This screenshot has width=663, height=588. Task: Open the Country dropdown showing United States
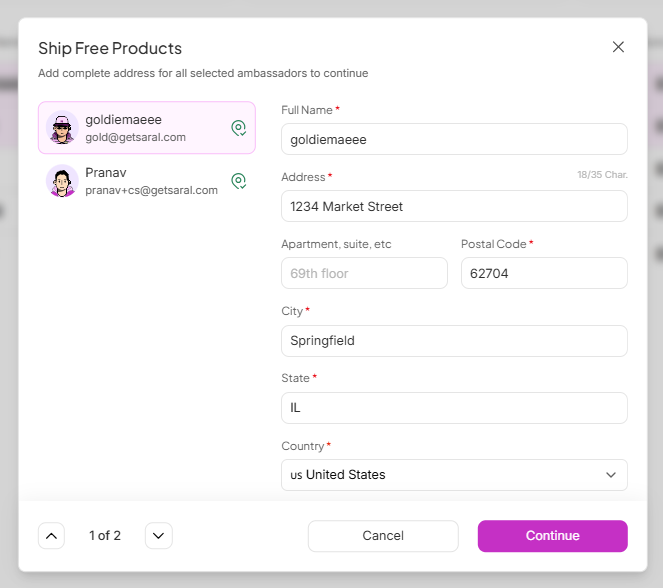(454, 475)
